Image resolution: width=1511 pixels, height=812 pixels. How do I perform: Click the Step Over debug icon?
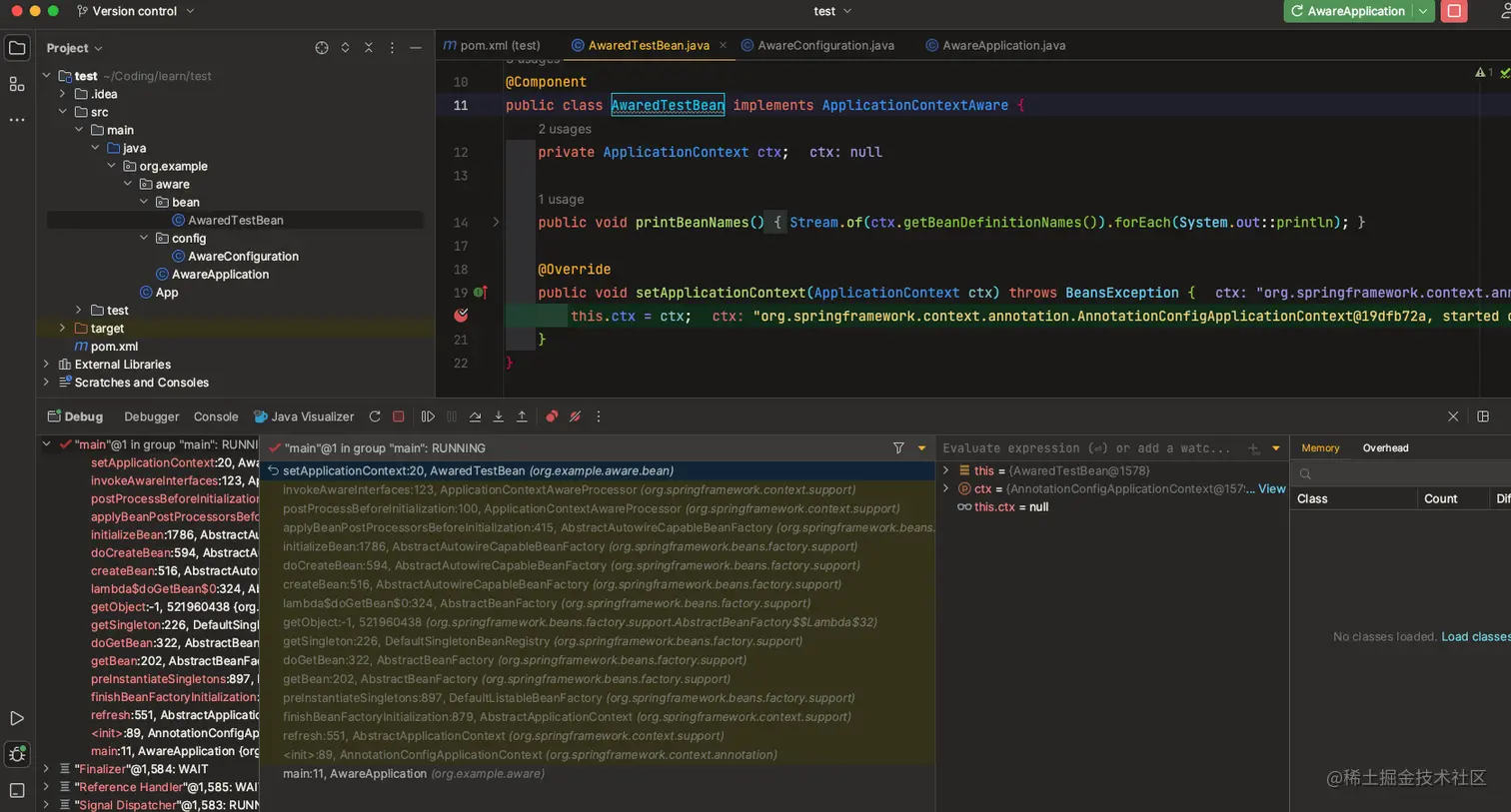[475, 416]
